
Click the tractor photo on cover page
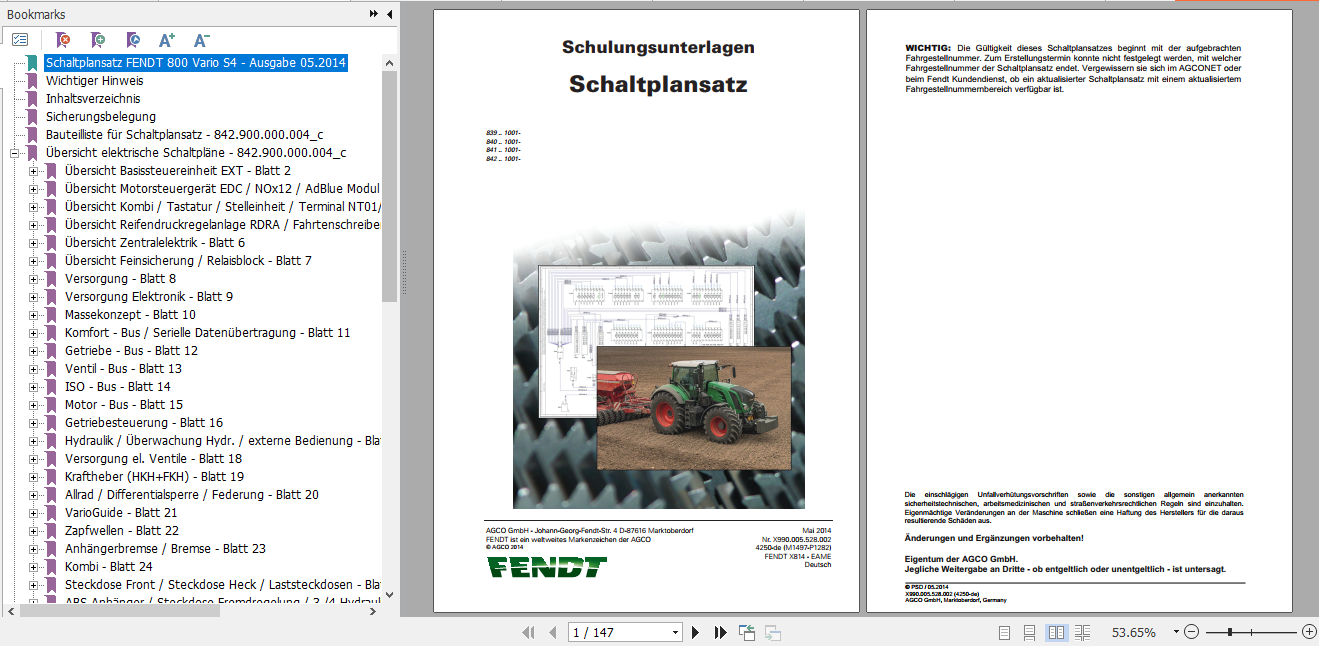693,407
